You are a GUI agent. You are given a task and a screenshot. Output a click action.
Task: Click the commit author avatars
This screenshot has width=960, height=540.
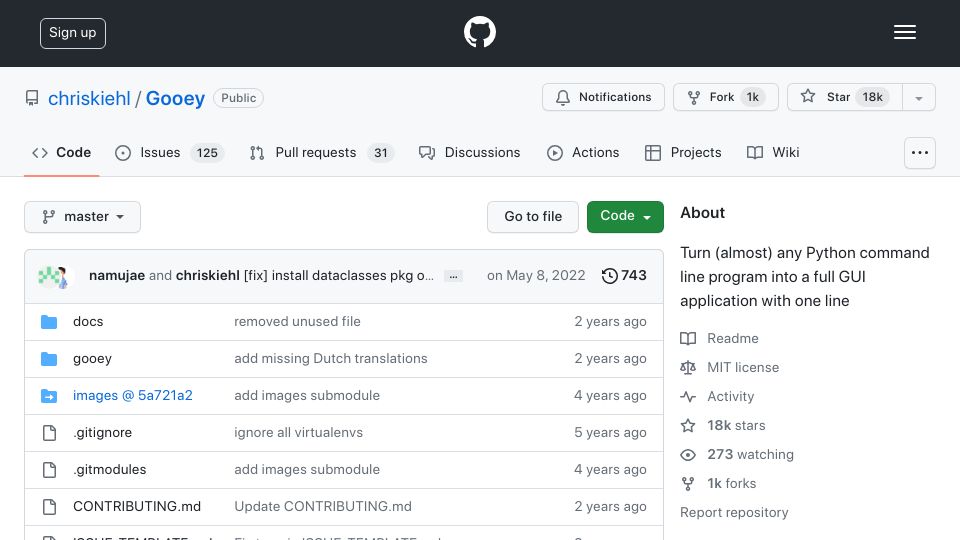point(56,276)
